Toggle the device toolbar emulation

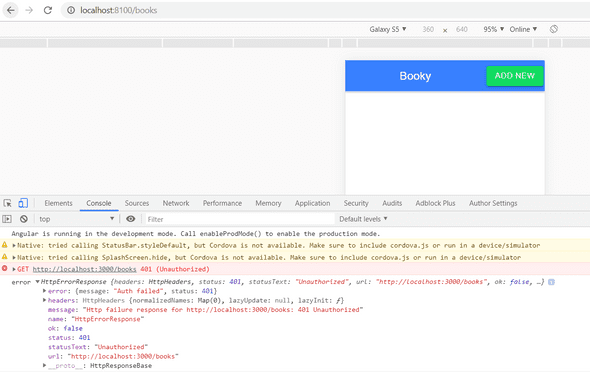[x=23, y=203]
